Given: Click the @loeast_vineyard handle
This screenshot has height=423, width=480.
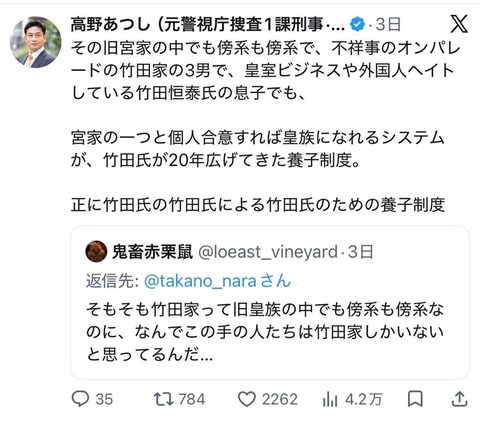Looking at the screenshot, I should [x=268, y=252].
